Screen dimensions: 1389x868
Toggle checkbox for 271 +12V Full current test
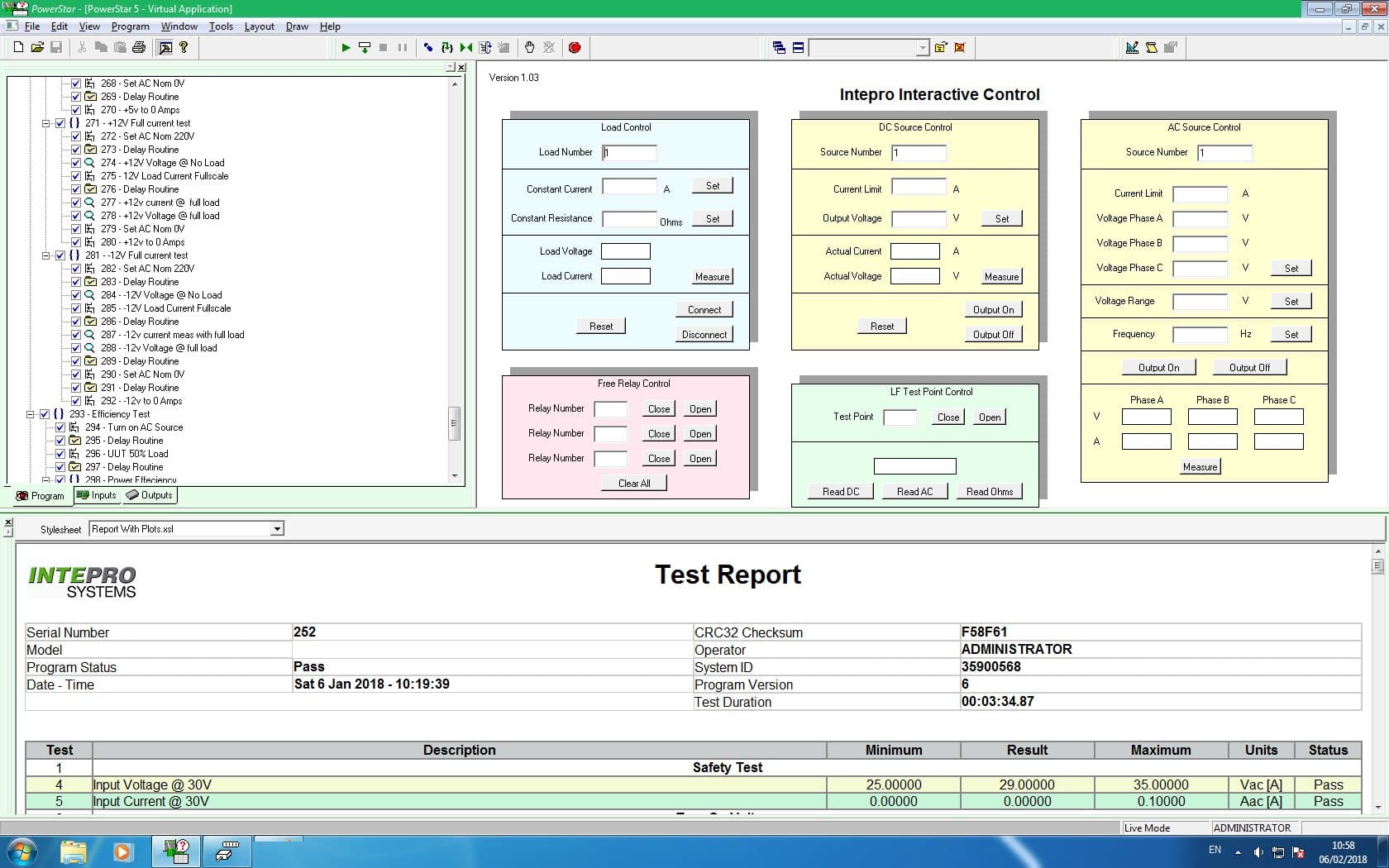60,123
